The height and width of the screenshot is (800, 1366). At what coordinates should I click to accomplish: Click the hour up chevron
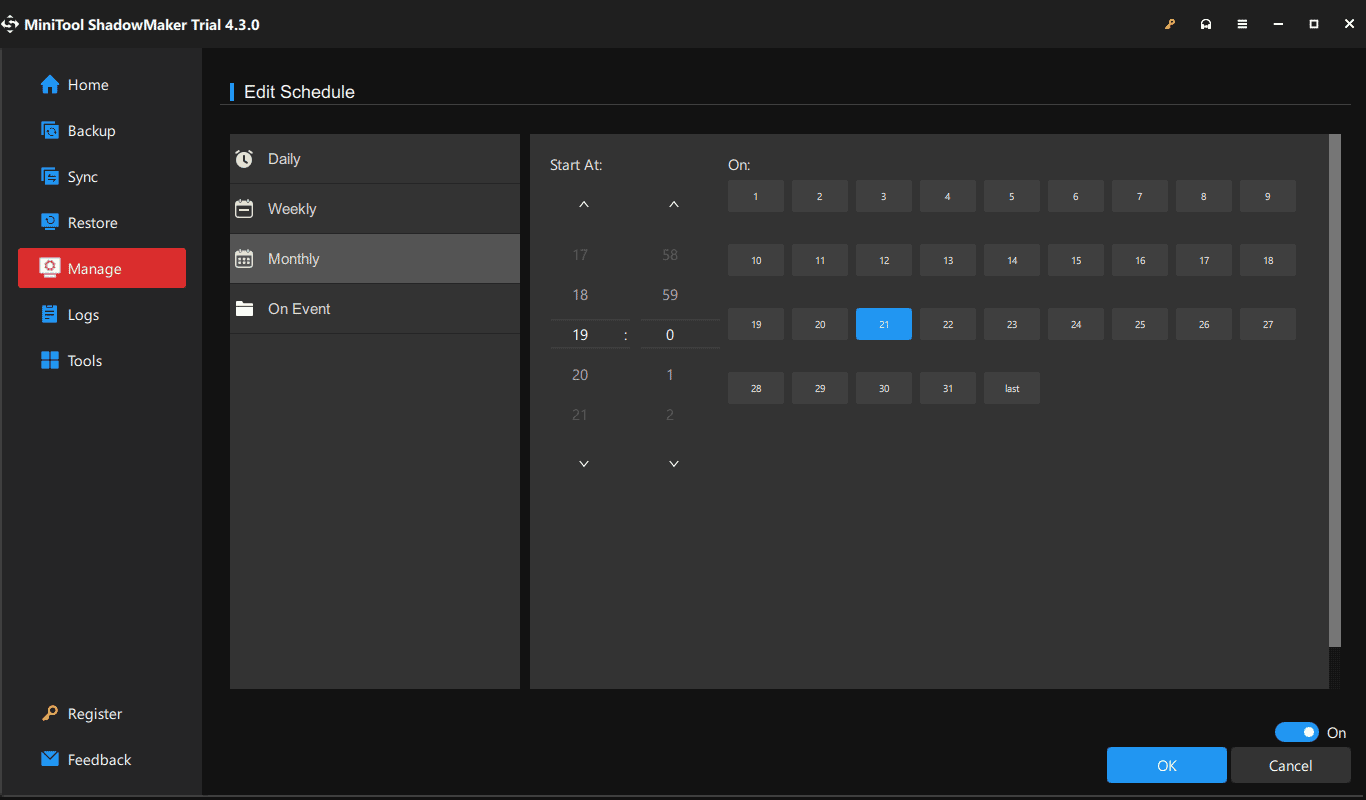[x=584, y=205]
